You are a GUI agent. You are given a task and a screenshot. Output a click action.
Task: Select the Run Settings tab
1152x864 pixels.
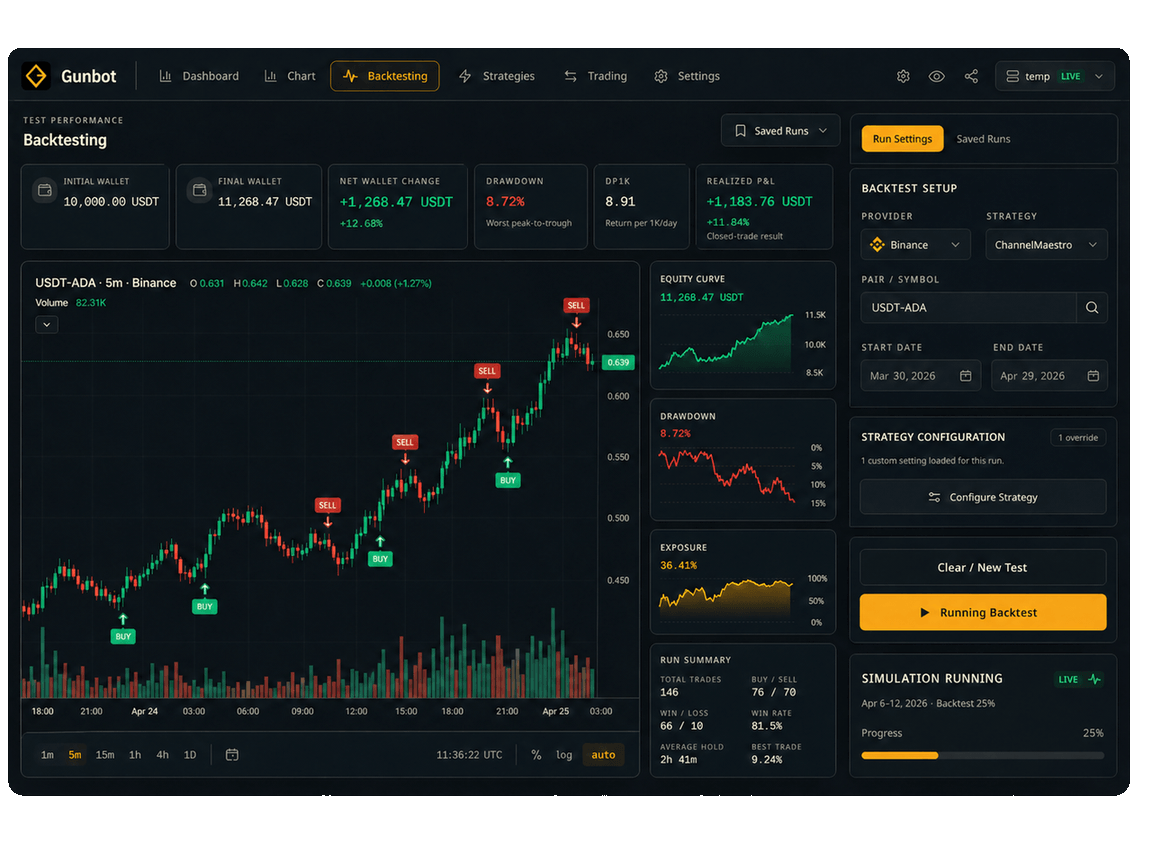pos(902,139)
